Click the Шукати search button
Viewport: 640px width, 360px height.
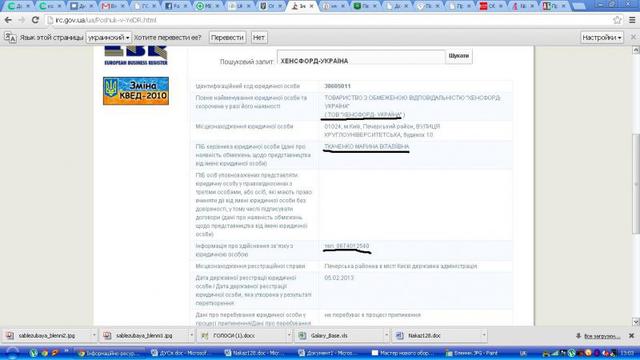click(459, 56)
